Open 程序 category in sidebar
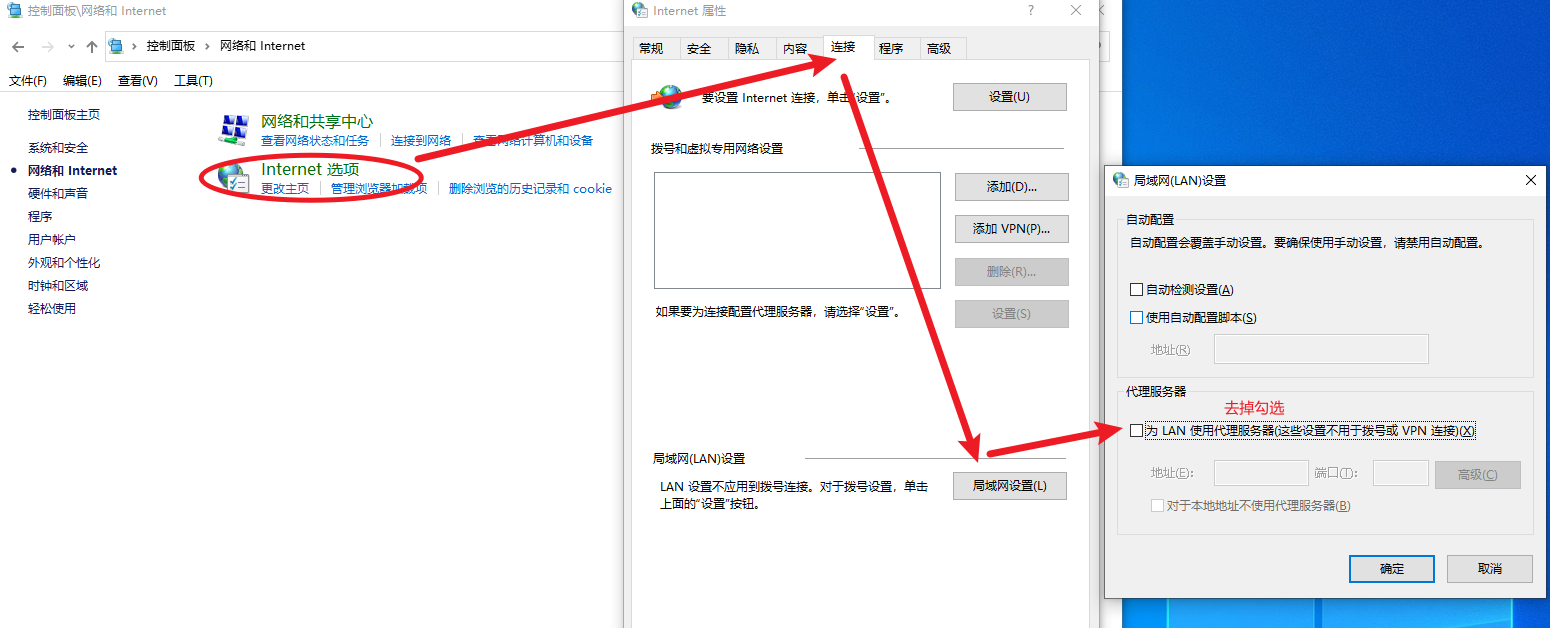The width and height of the screenshot is (1550, 628). click(40, 217)
